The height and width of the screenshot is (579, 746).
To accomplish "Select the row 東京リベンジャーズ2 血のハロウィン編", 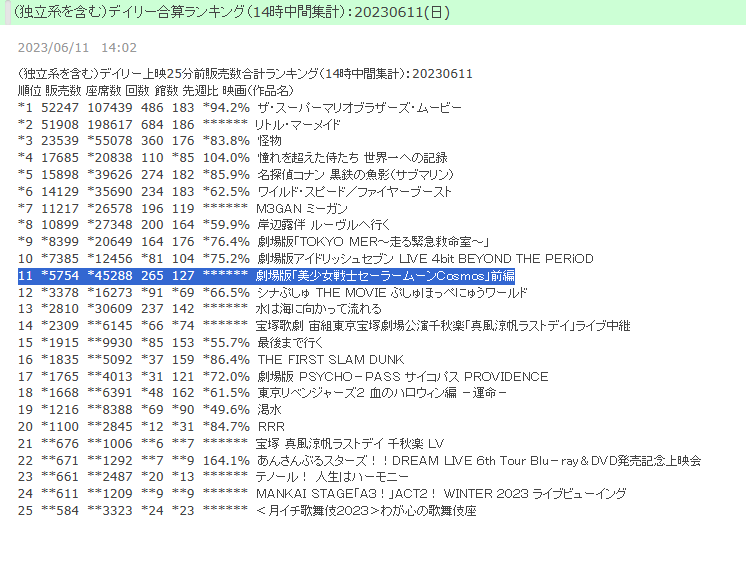I will [x=262, y=393].
